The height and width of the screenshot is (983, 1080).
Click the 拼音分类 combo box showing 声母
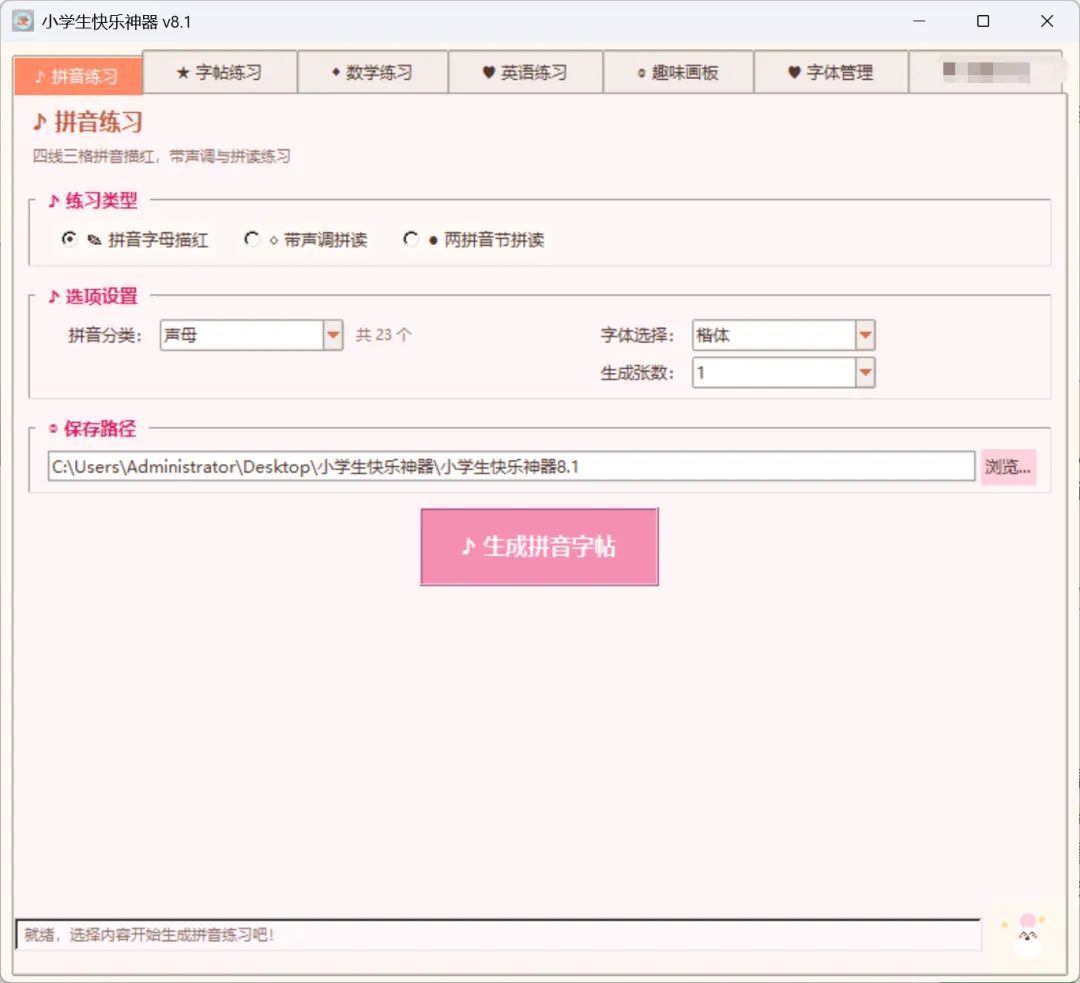coord(251,335)
